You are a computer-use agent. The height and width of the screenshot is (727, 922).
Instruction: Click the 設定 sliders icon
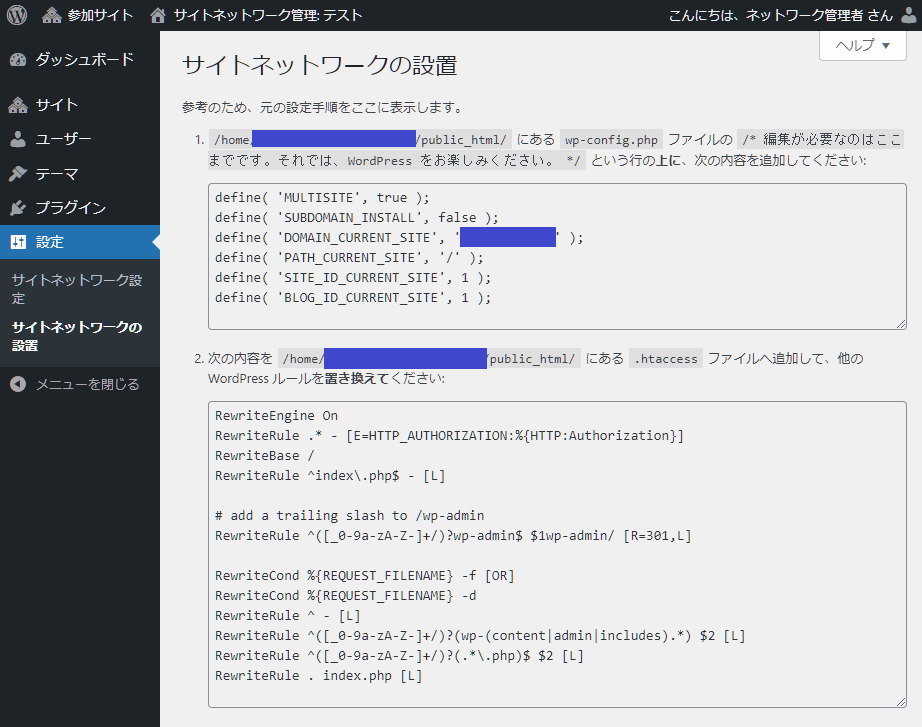tap(18, 242)
